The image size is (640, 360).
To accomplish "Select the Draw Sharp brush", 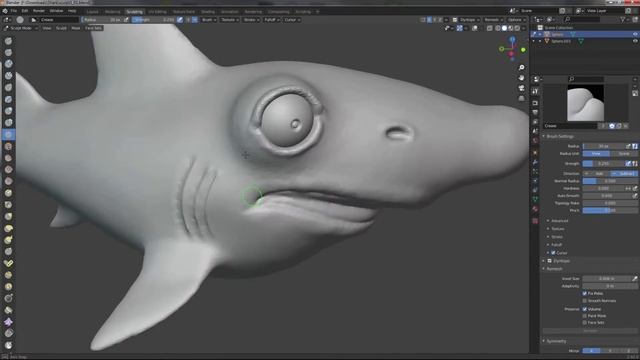I will click(8, 52).
